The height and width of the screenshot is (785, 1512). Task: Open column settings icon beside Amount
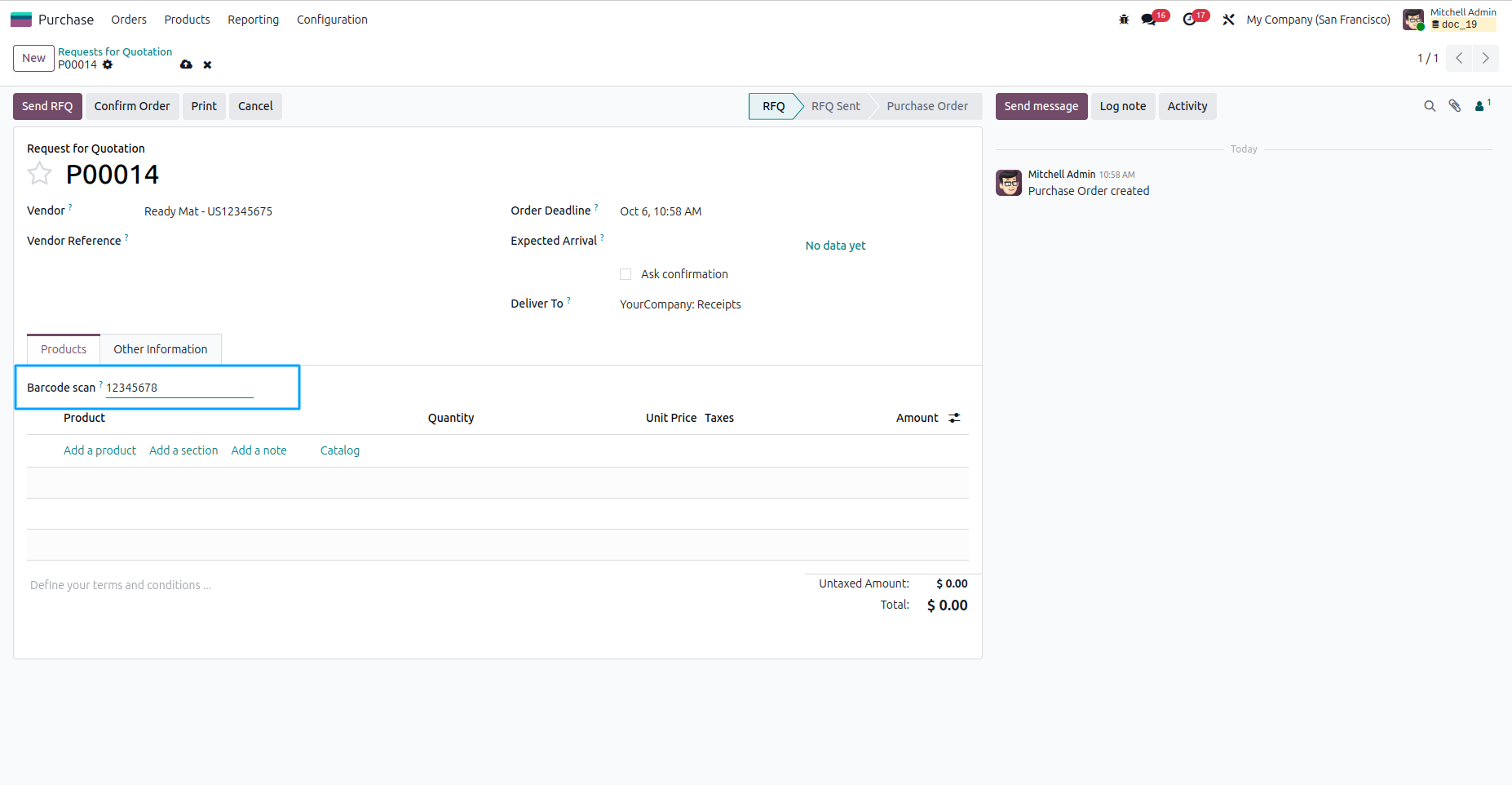954,418
